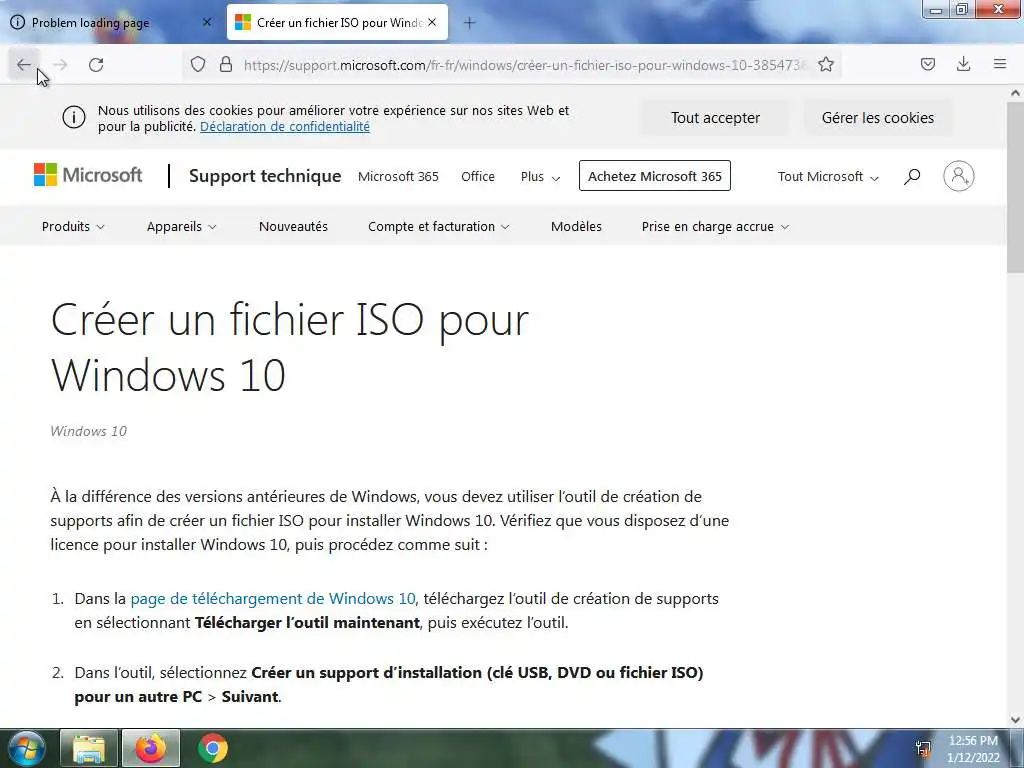Click the system tray network icon
The image size is (1024, 768).
923,748
